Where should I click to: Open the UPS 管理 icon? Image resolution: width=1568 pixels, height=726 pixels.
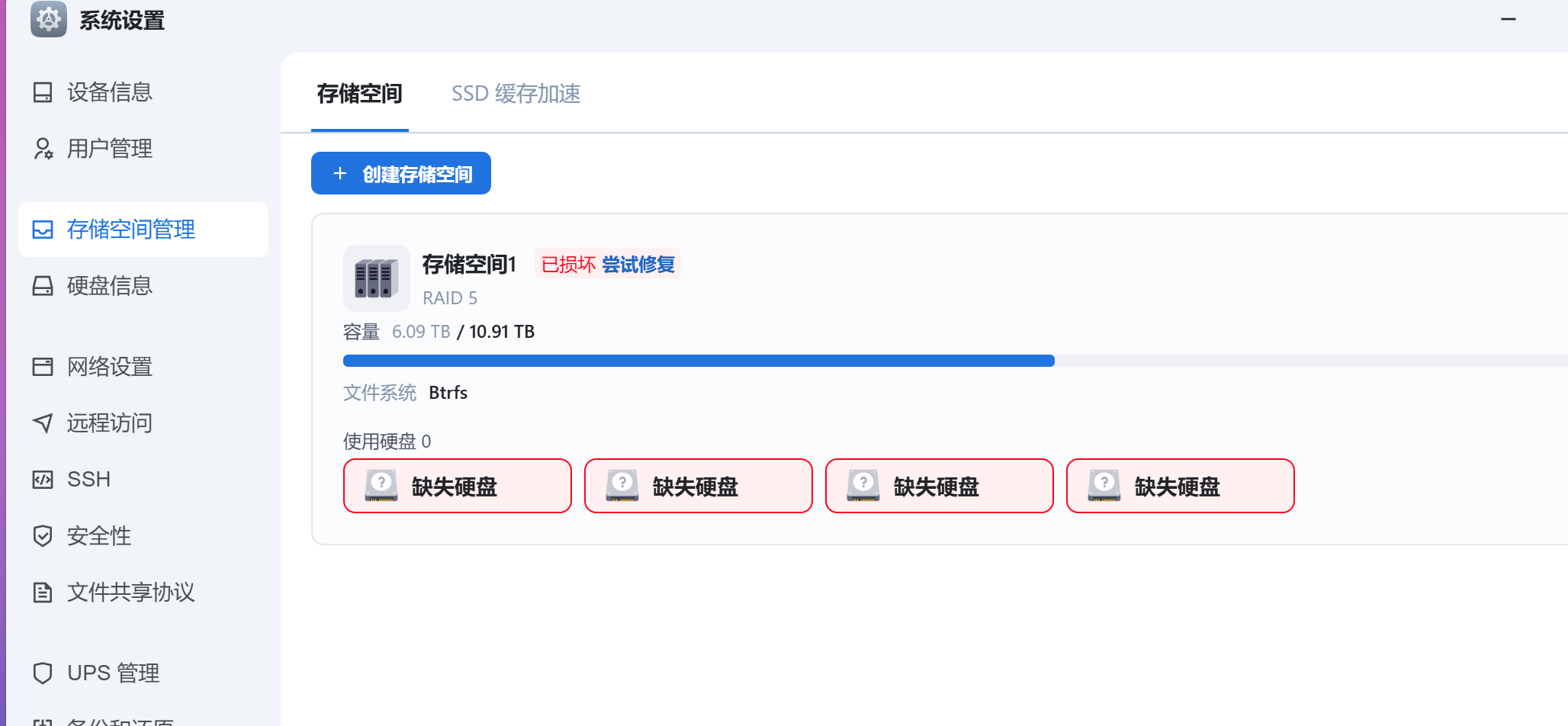[x=43, y=673]
